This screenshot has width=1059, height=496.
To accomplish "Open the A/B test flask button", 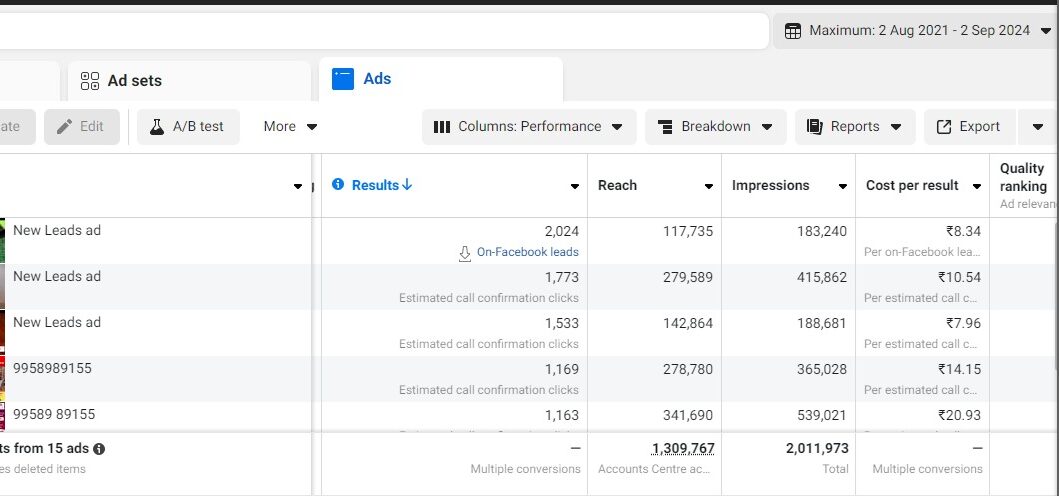I will (187, 127).
